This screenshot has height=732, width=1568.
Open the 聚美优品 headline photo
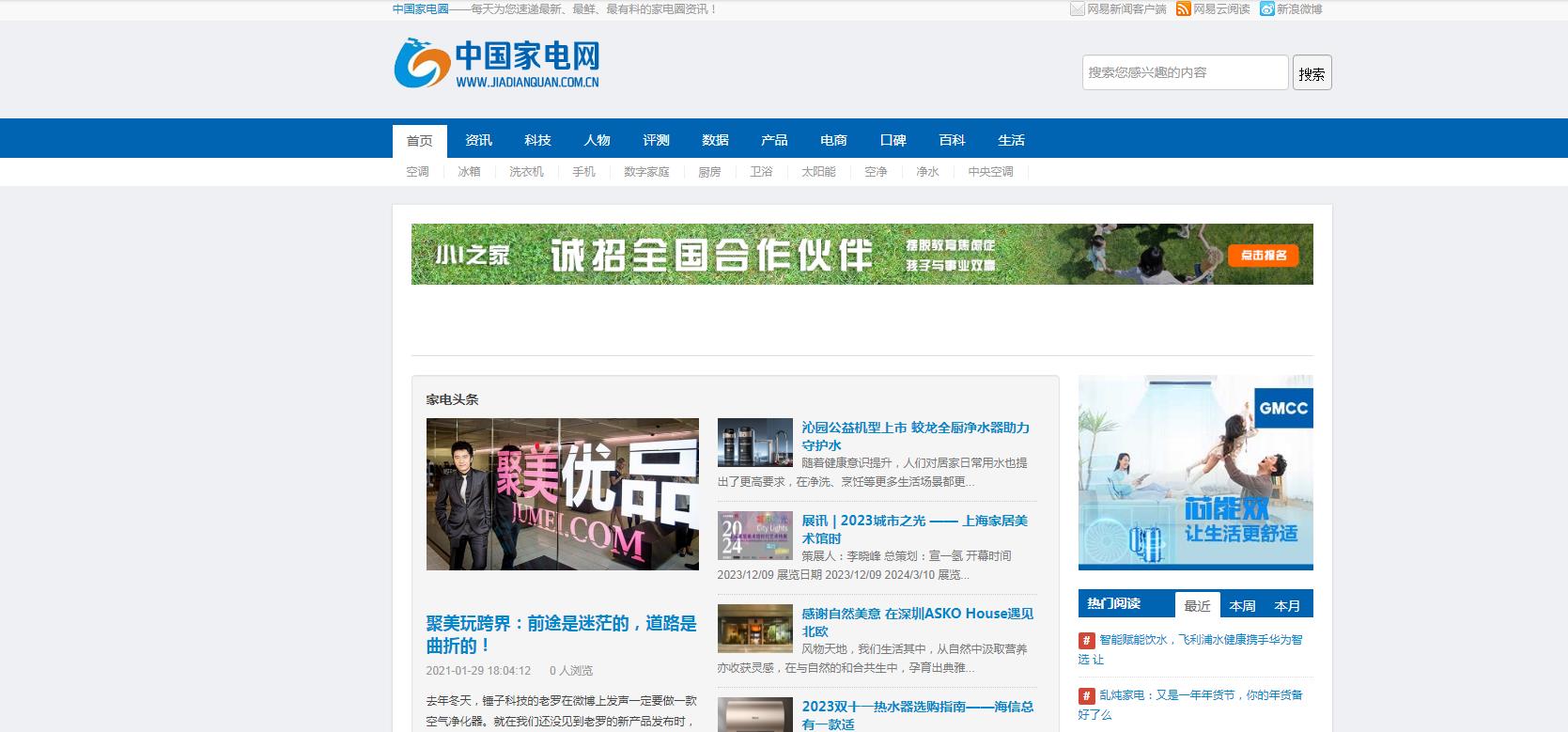[x=562, y=494]
